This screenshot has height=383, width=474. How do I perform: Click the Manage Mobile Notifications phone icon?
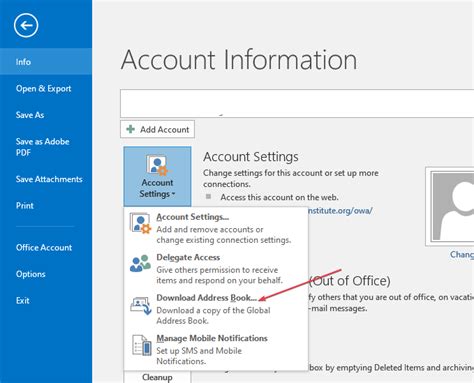(142, 345)
